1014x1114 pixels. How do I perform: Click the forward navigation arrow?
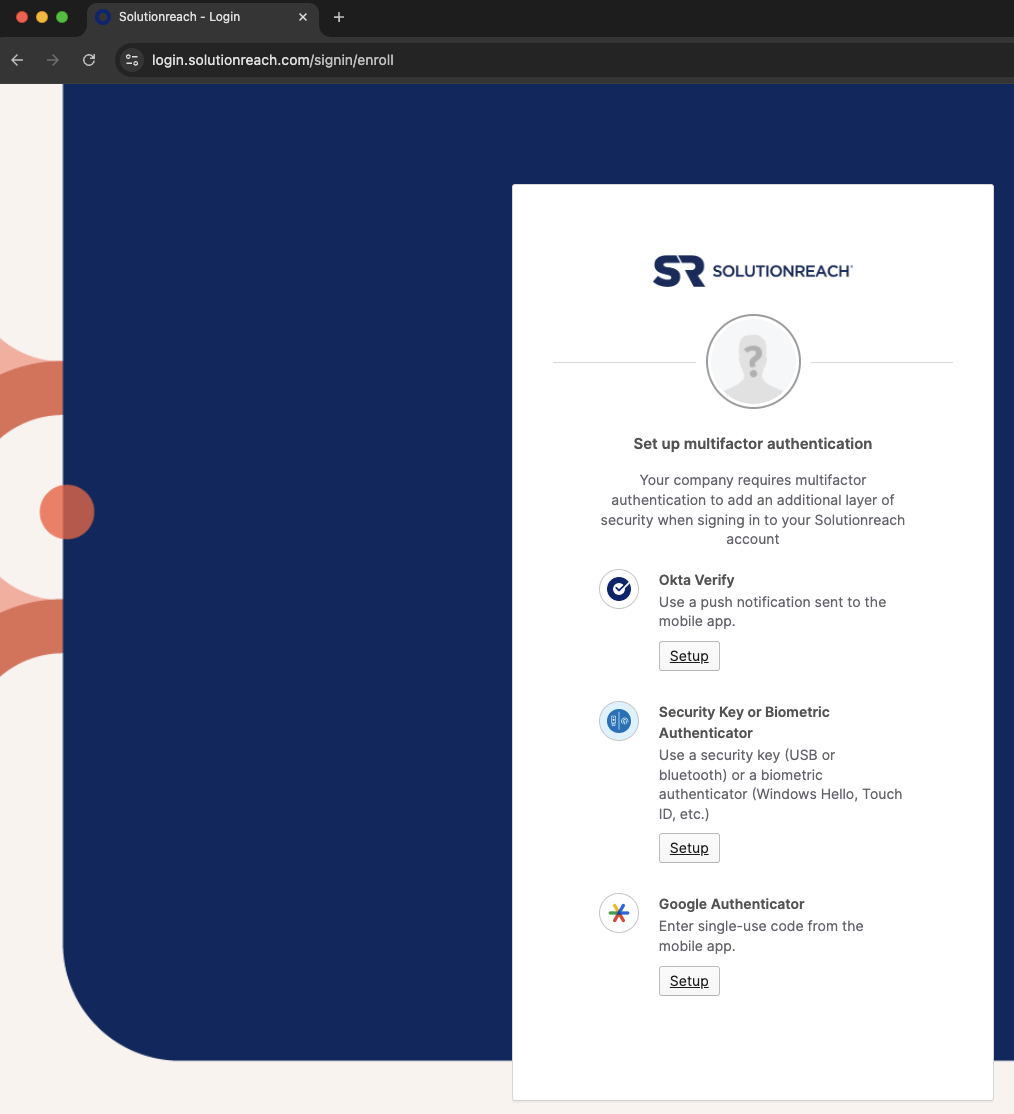click(52, 60)
